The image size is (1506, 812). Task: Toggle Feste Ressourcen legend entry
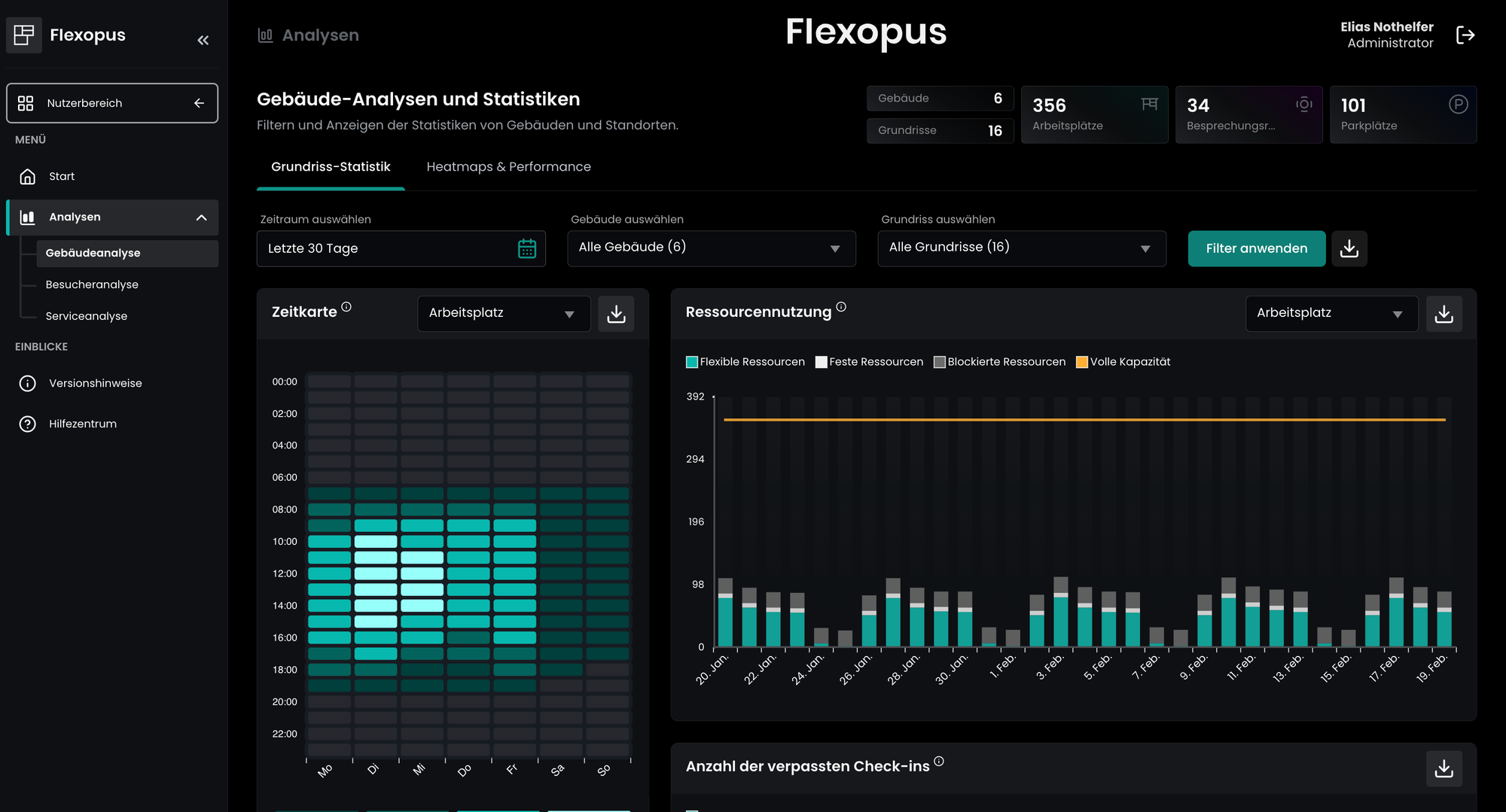coord(869,362)
